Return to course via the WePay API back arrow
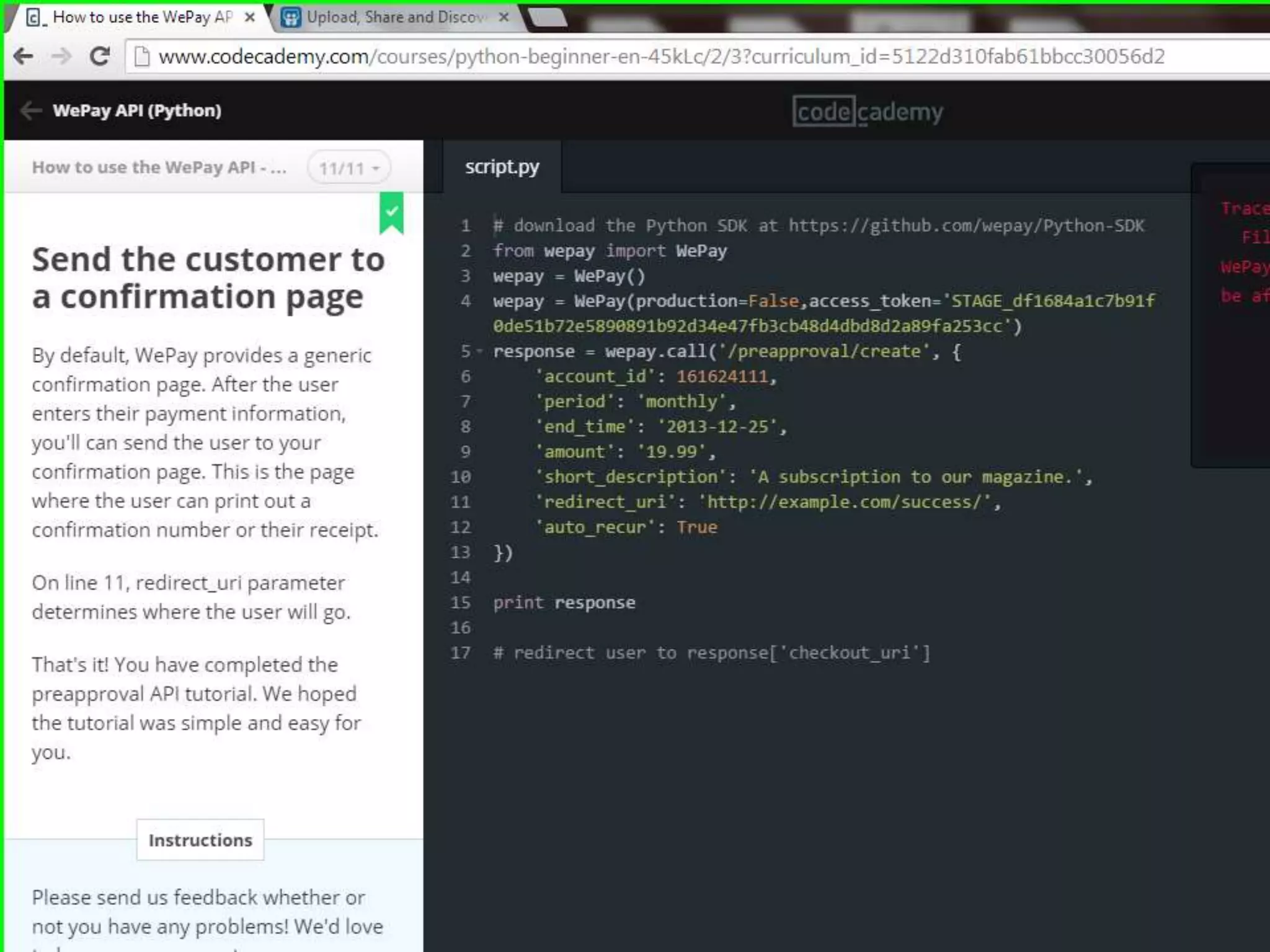1270x952 pixels. point(30,111)
